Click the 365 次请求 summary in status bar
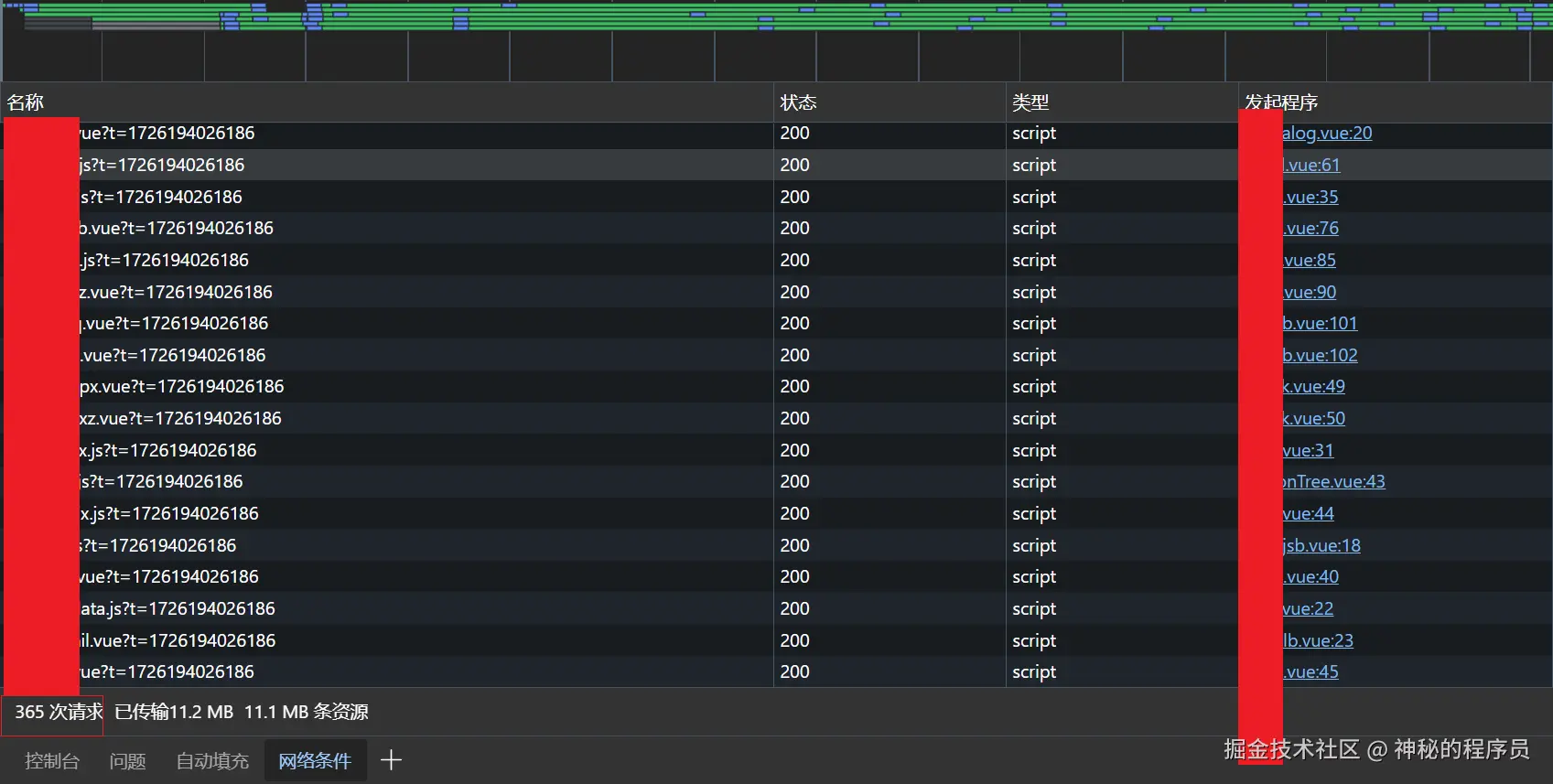The width and height of the screenshot is (1553, 784). [x=58, y=713]
